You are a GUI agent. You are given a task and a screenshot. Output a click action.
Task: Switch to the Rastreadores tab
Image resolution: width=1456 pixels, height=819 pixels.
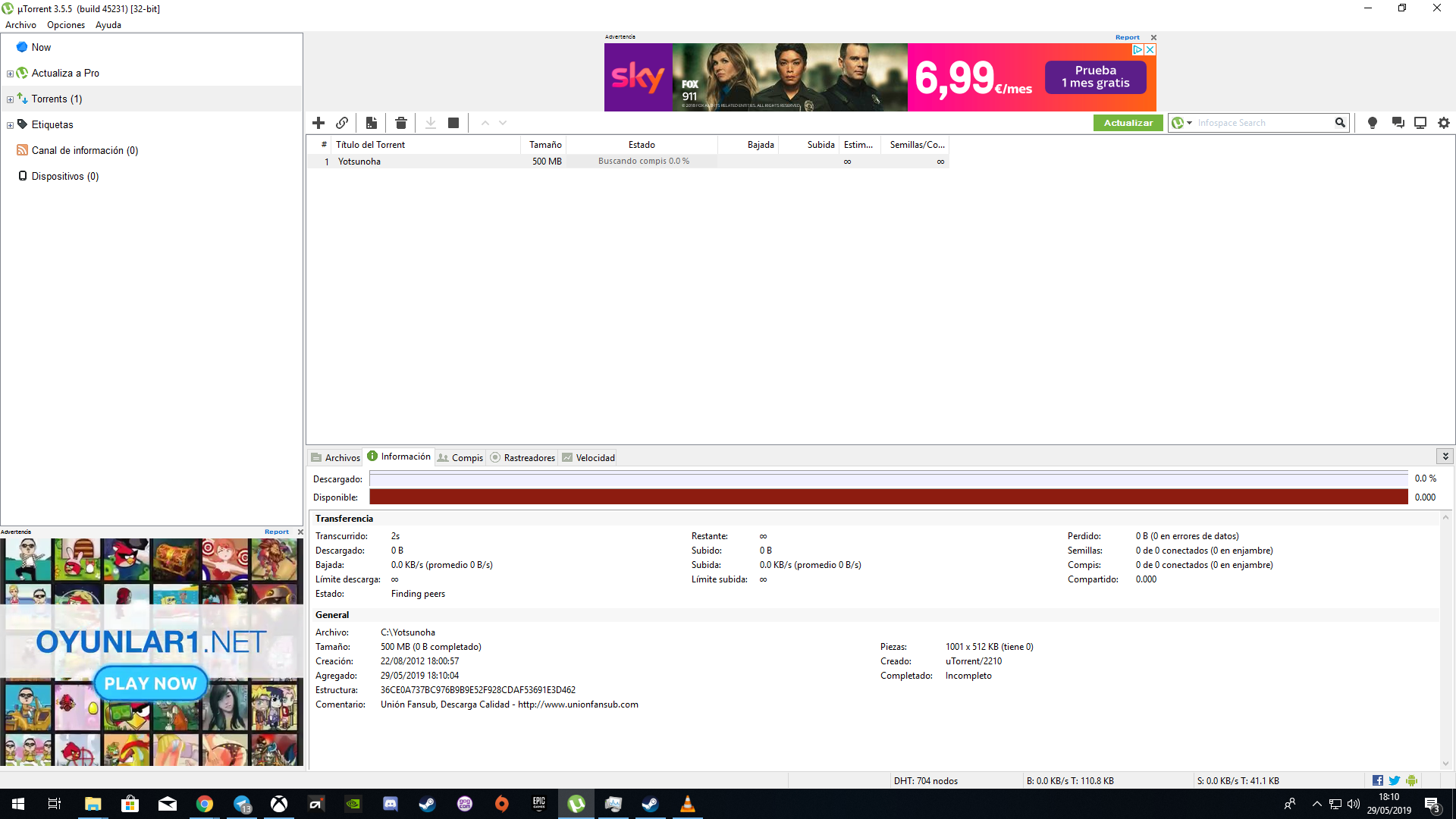point(522,457)
